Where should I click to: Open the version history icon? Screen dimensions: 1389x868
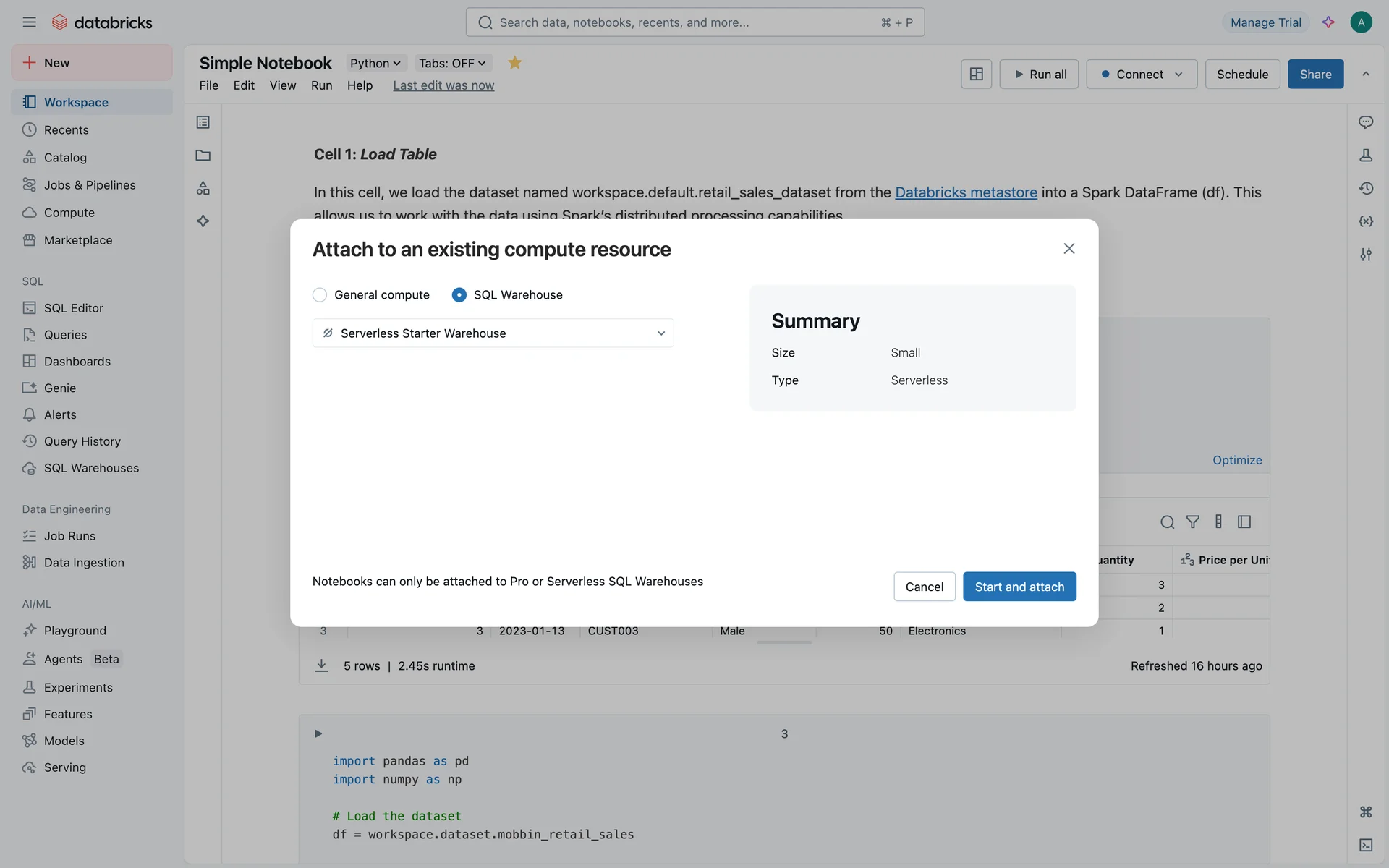click(1365, 188)
